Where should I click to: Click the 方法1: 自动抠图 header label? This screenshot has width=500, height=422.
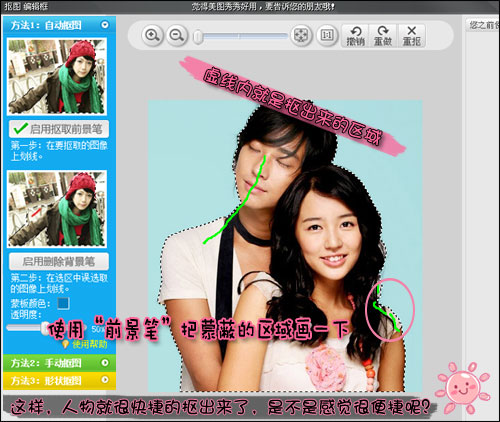point(46,25)
